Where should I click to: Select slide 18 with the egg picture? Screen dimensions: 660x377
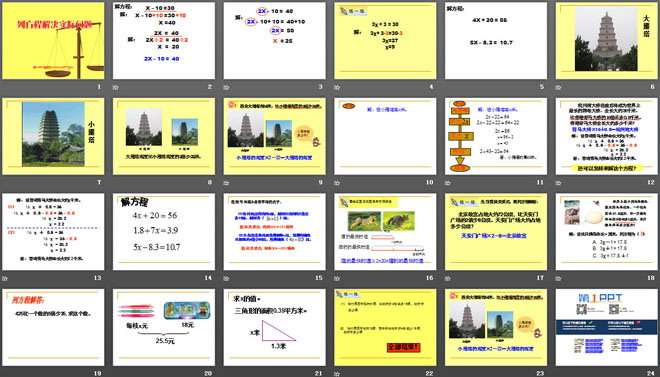point(607,232)
